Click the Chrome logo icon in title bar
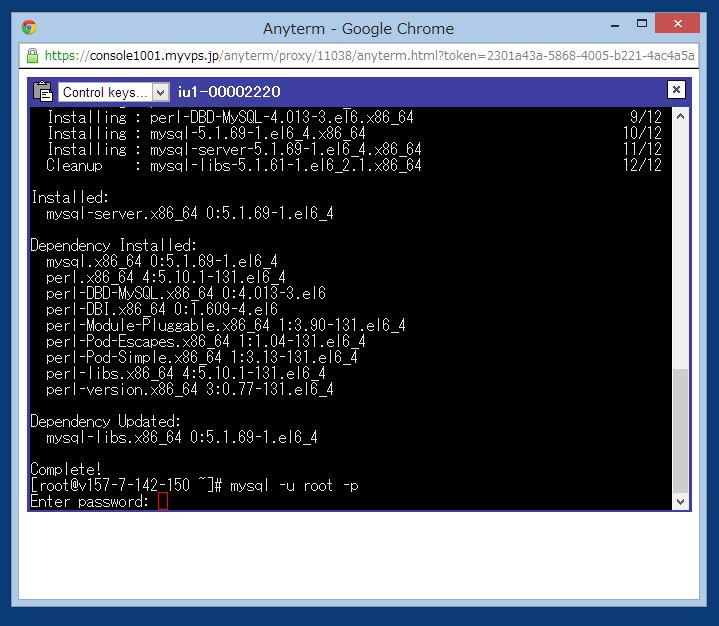 coord(29,28)
